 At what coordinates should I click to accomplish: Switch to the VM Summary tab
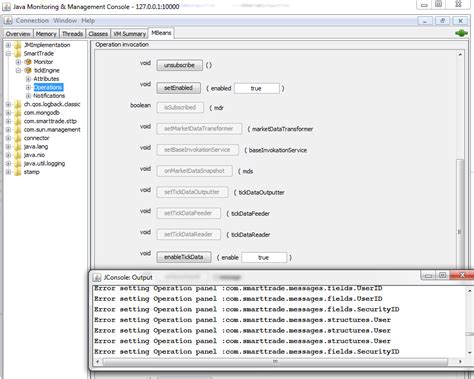[129, 34]
